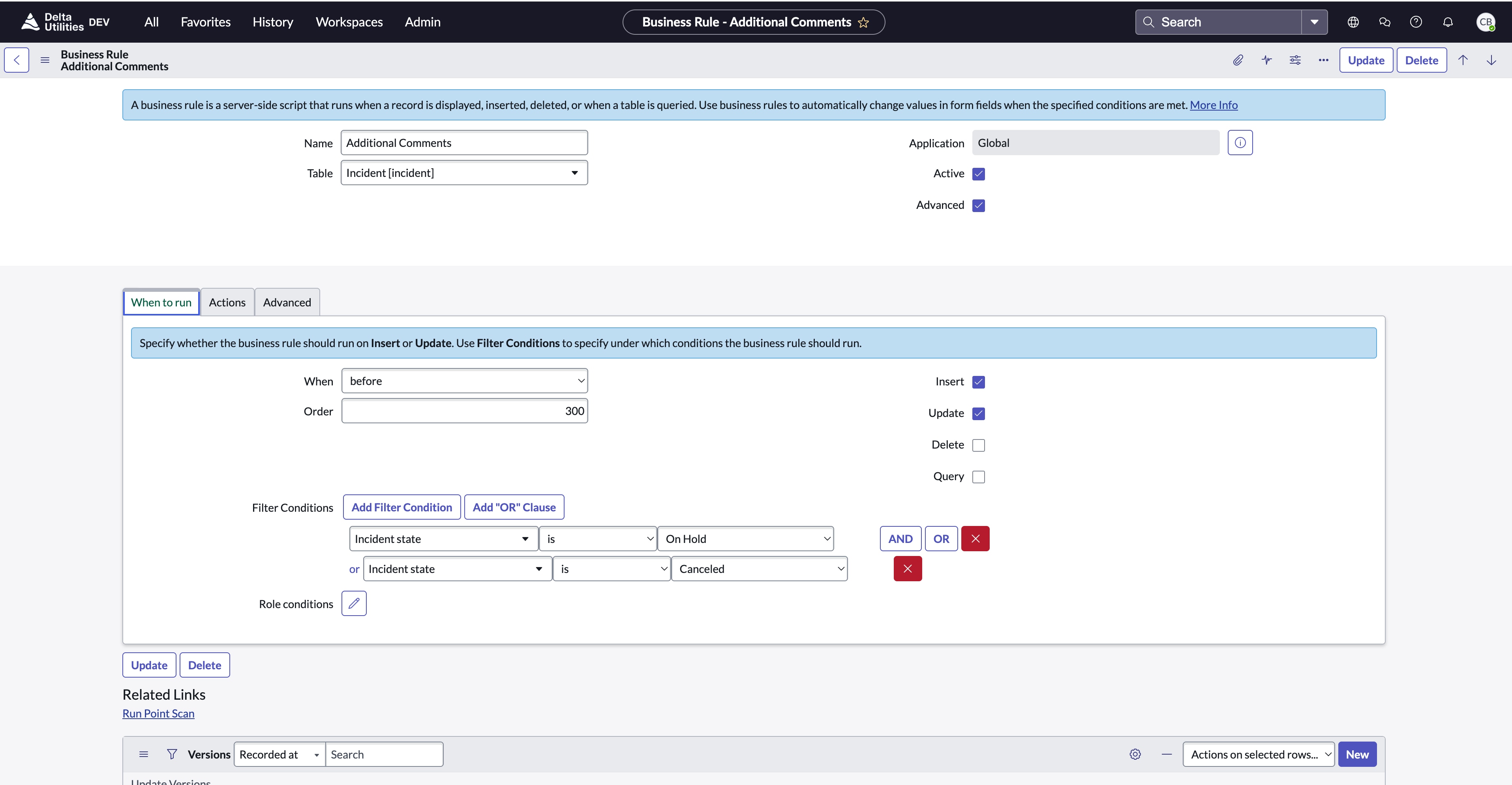Enable the Query checkbox
Screen dimensions: 1512x785
click(978, 476)
